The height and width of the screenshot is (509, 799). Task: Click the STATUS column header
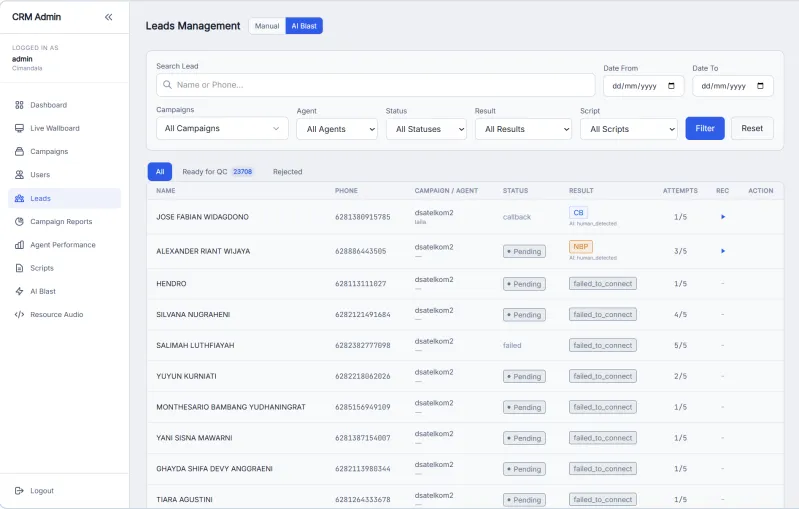click(515, 191)
